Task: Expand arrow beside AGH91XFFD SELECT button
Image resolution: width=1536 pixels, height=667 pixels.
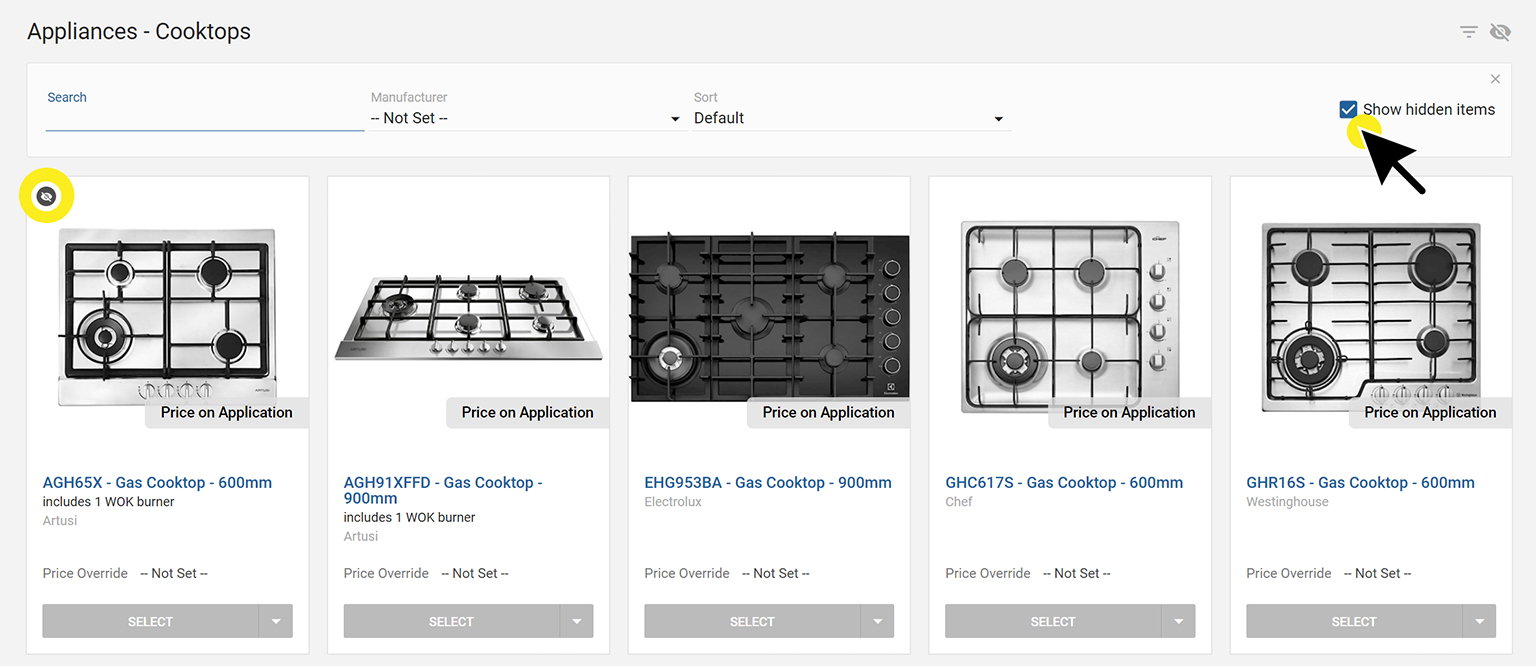Action: (577, 621)
